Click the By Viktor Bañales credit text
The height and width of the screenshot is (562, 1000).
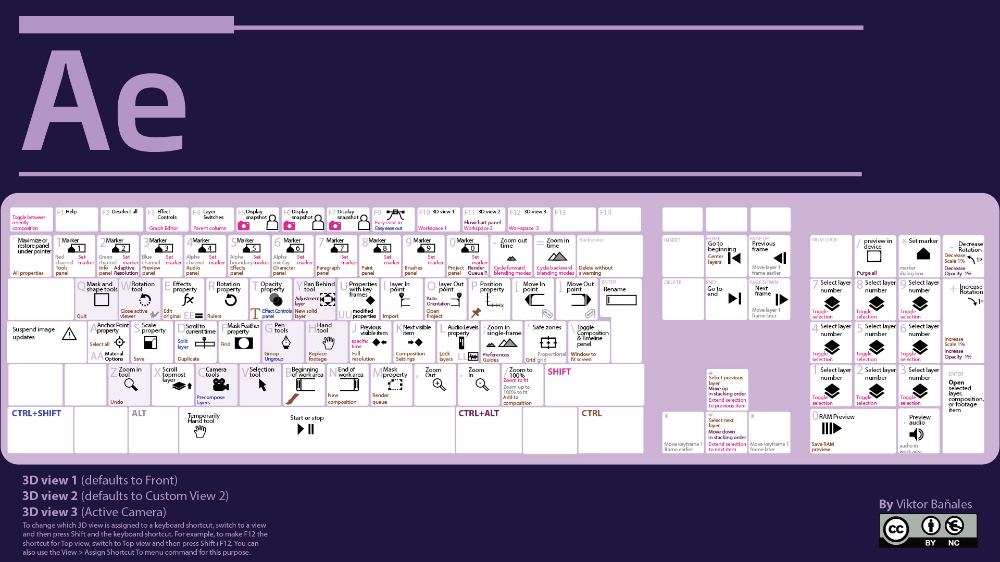click(x=925, y=504)
